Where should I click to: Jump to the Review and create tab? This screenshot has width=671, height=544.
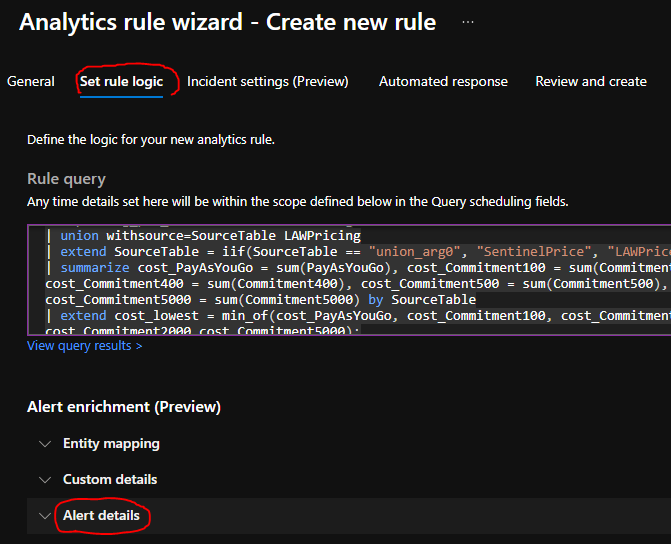591,82
